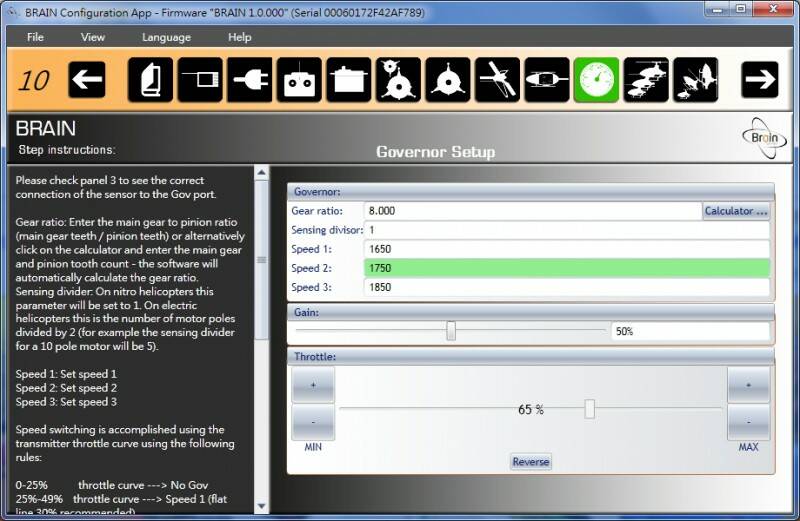Screen dimensions: 800x521
Task: Click the Speed 2 input field
Action: 567,268
